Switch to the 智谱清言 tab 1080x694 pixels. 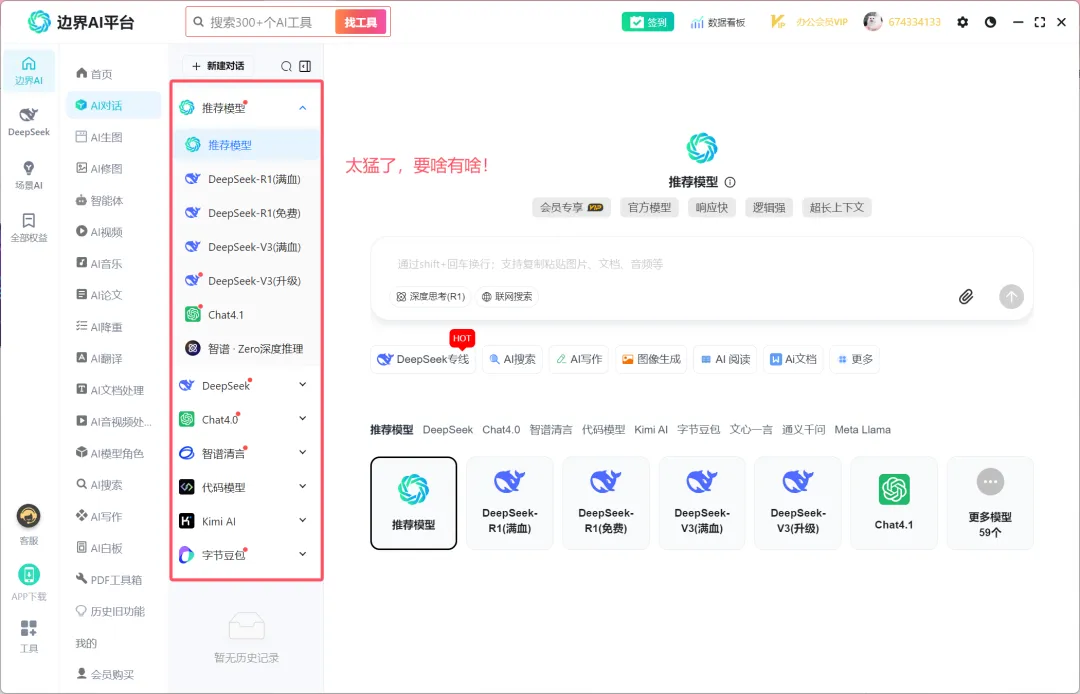(550, 430)
